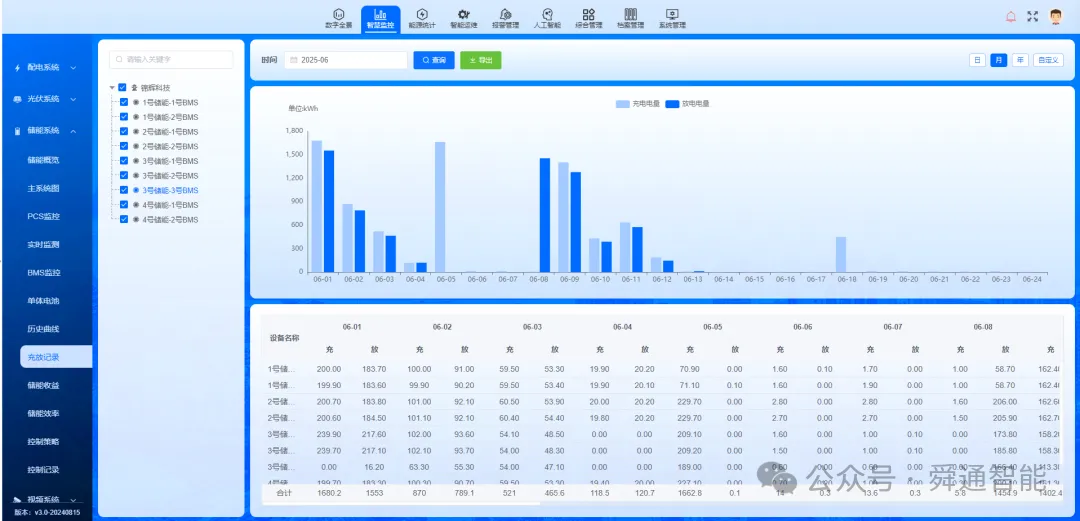Open the 单体电池 sidebar item
This screenshot has height=521, width=1080.
(x=43, y=301)
